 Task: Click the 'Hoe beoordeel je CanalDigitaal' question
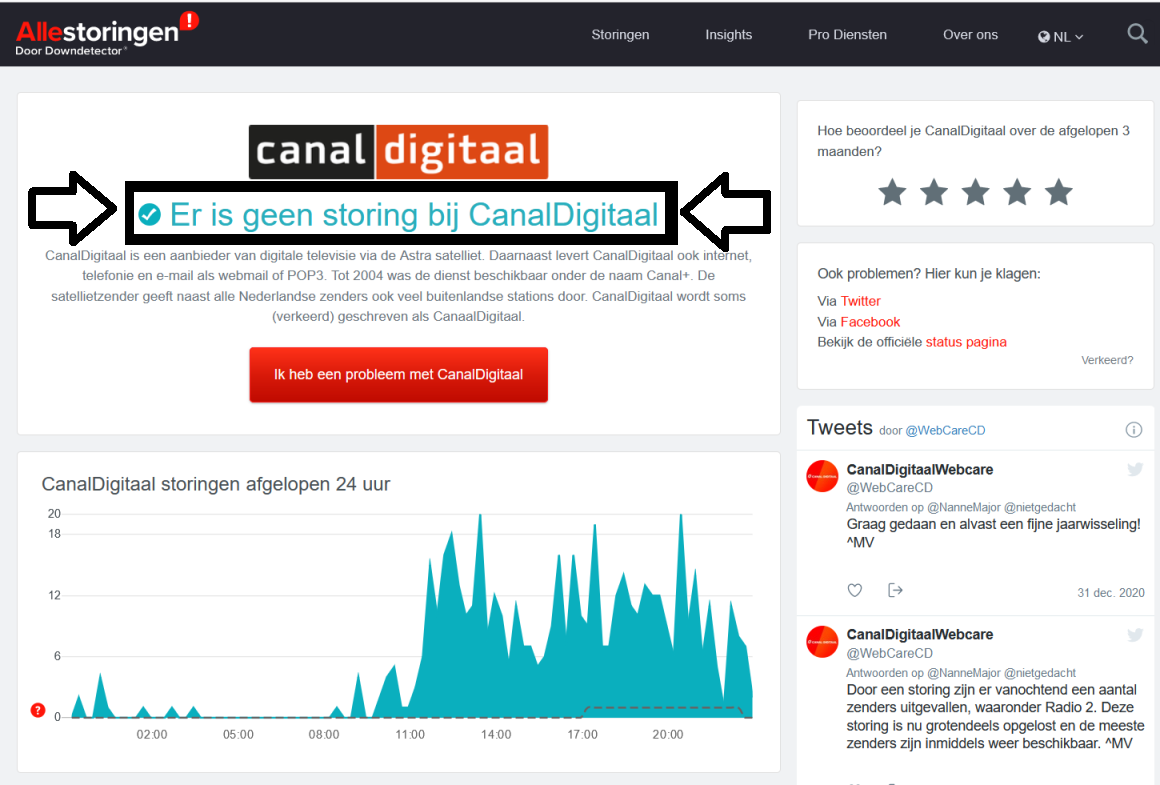(974, 141)
